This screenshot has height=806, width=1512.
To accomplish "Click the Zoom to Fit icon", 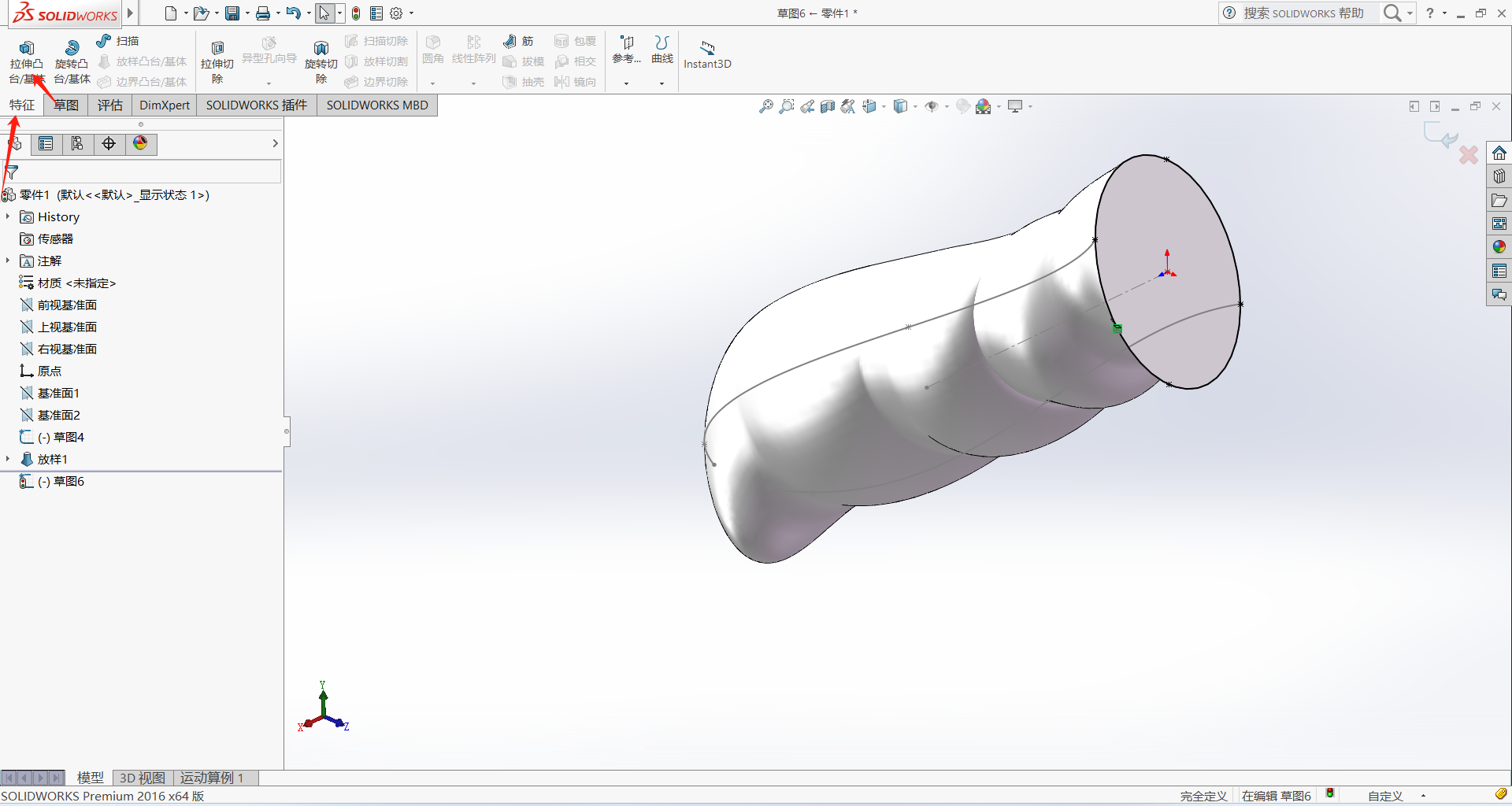I will pyautogui.click(x=765, y=106).
